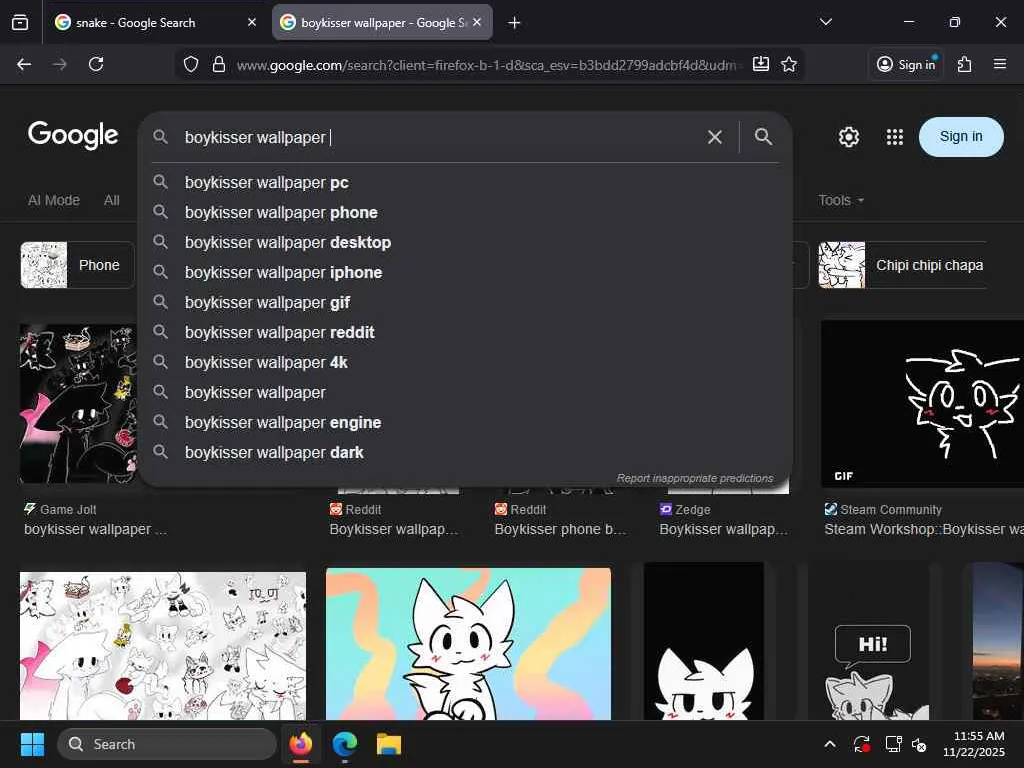Open Steam Workshop Boykisser result link
1024x768 pixels.
point(923,529)
